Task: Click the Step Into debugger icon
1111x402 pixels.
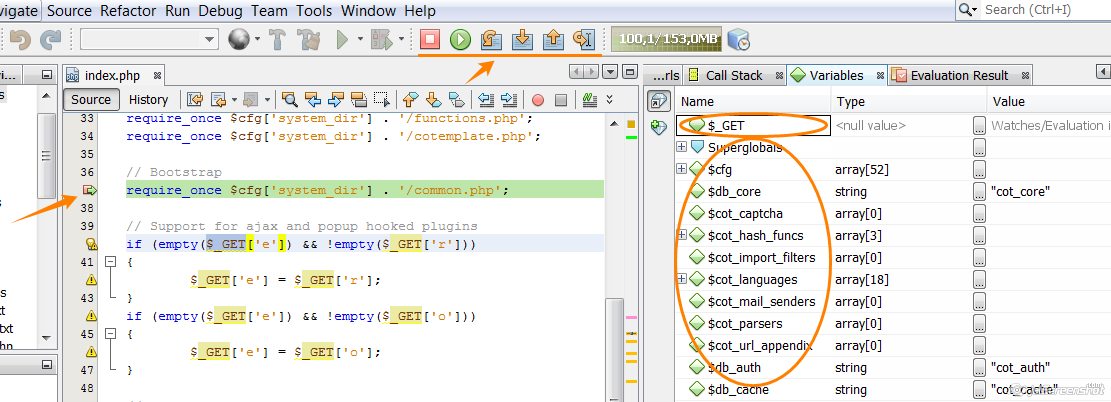Action: coord(521,39)
